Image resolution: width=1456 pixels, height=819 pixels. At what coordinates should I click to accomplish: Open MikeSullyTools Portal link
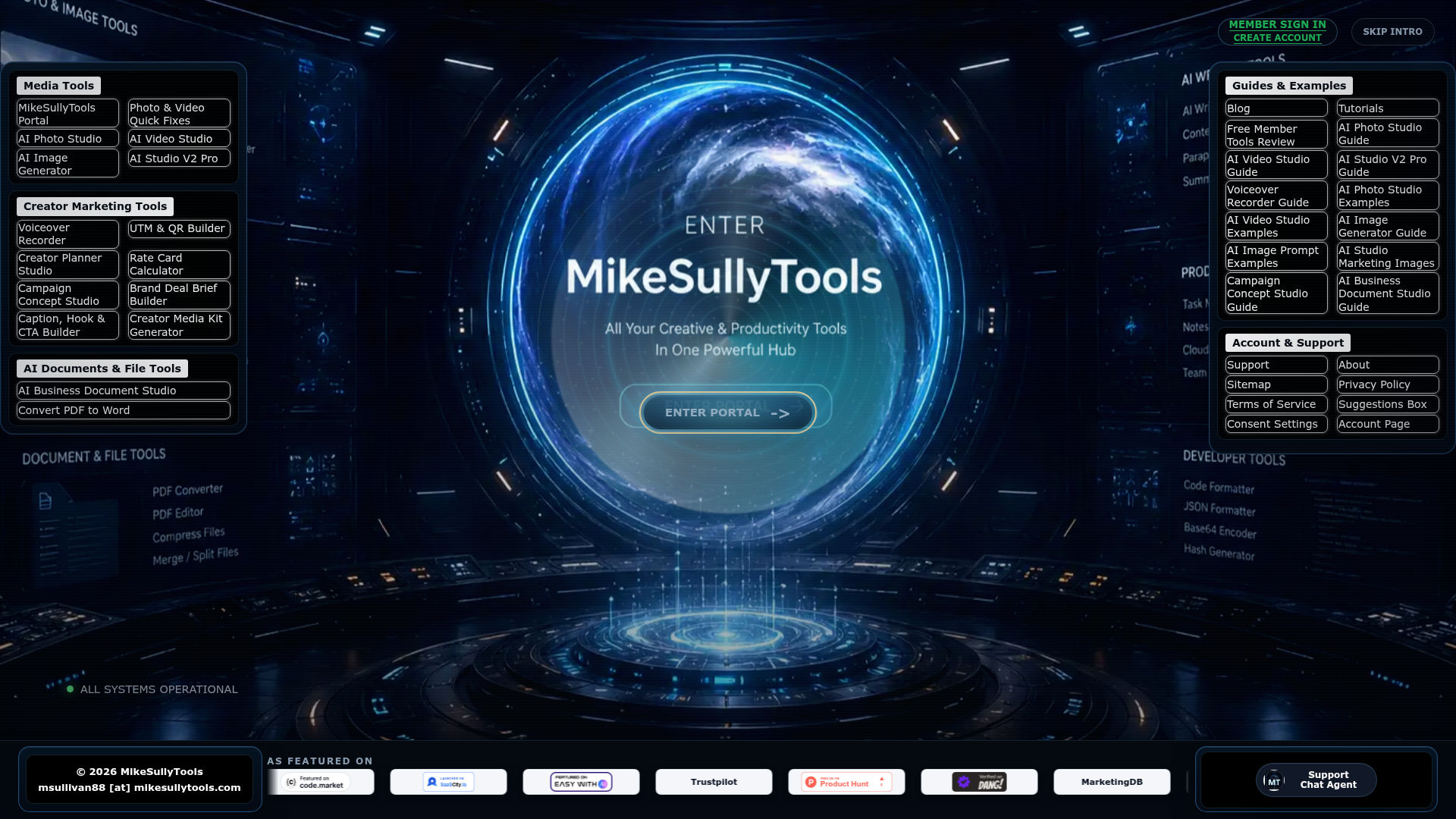point(67,114)
